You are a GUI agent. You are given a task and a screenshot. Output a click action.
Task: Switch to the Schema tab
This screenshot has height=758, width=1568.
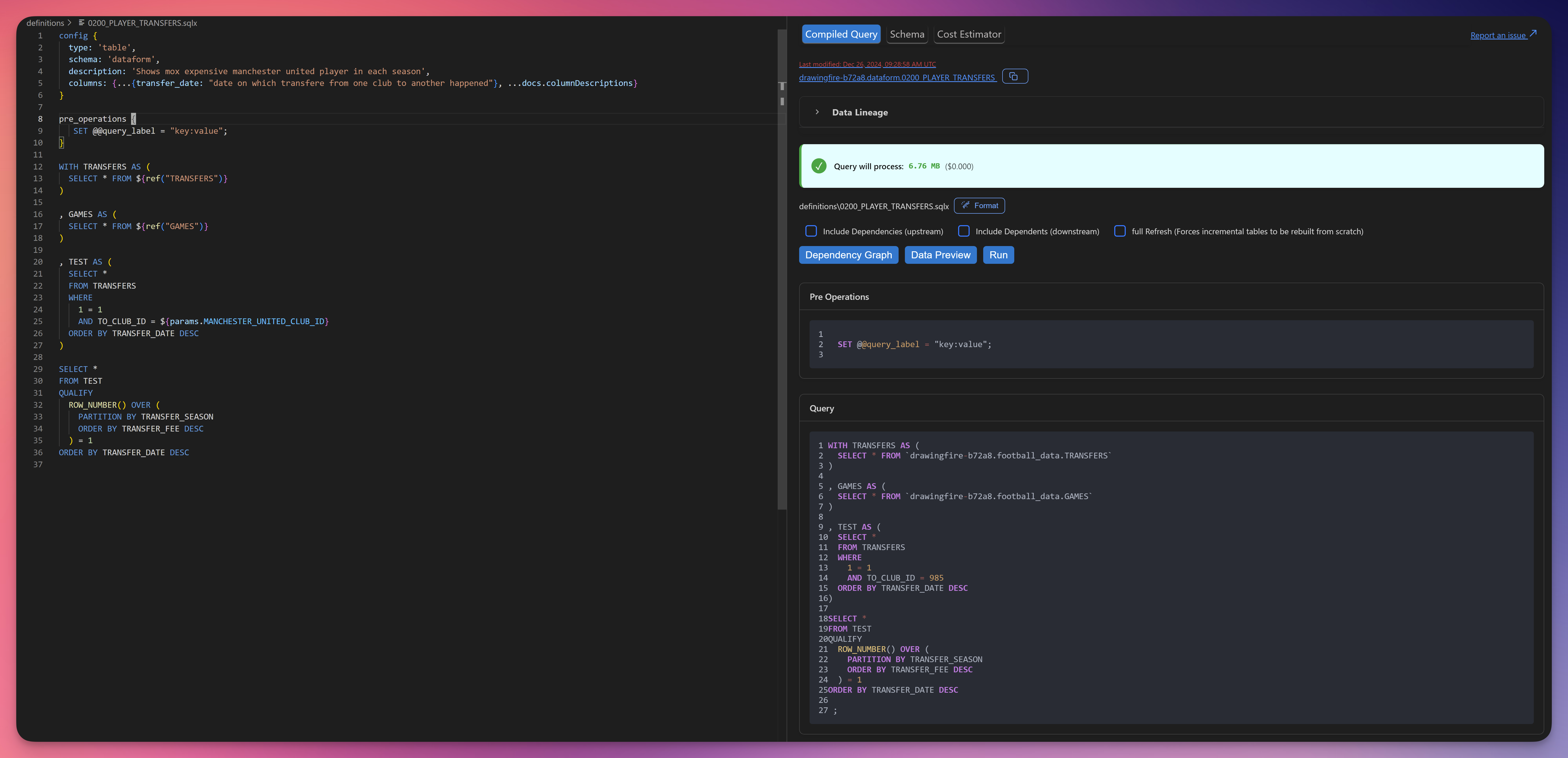point(906,35)
